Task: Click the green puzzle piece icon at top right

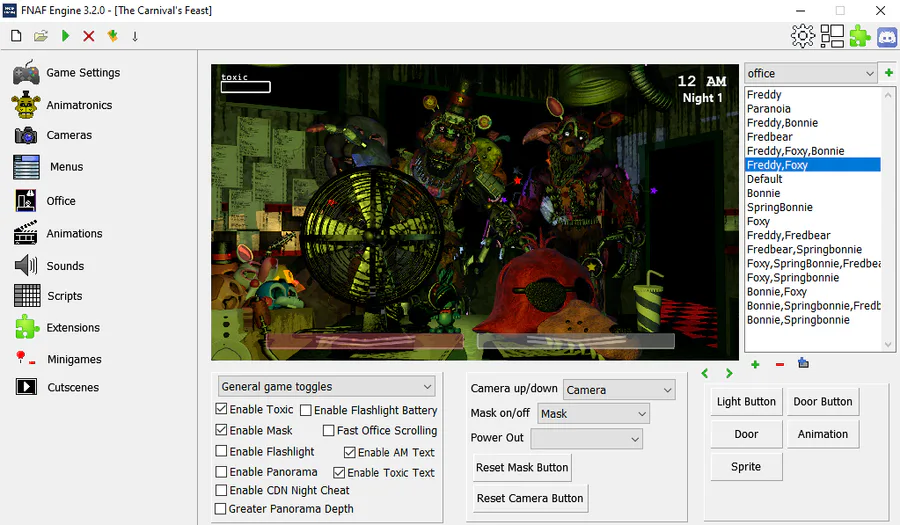Action: coord(860,36)
